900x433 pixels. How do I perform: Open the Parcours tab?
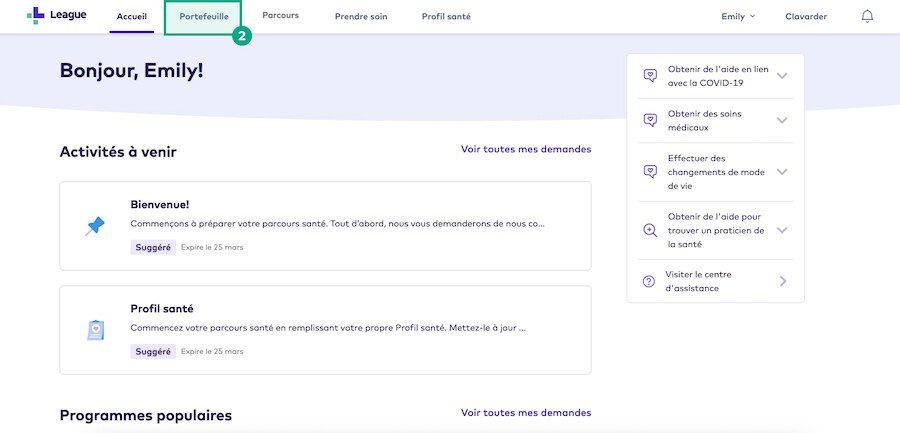tap(280, 17)
